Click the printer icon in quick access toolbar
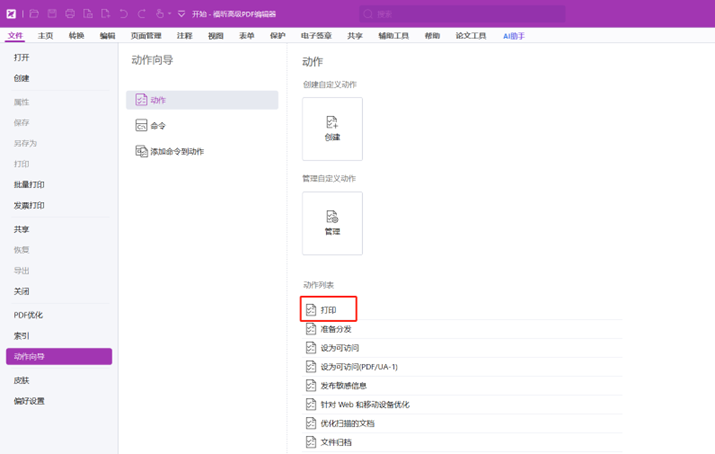The height and width of the screenshot is (454, 715). point(70,14)
